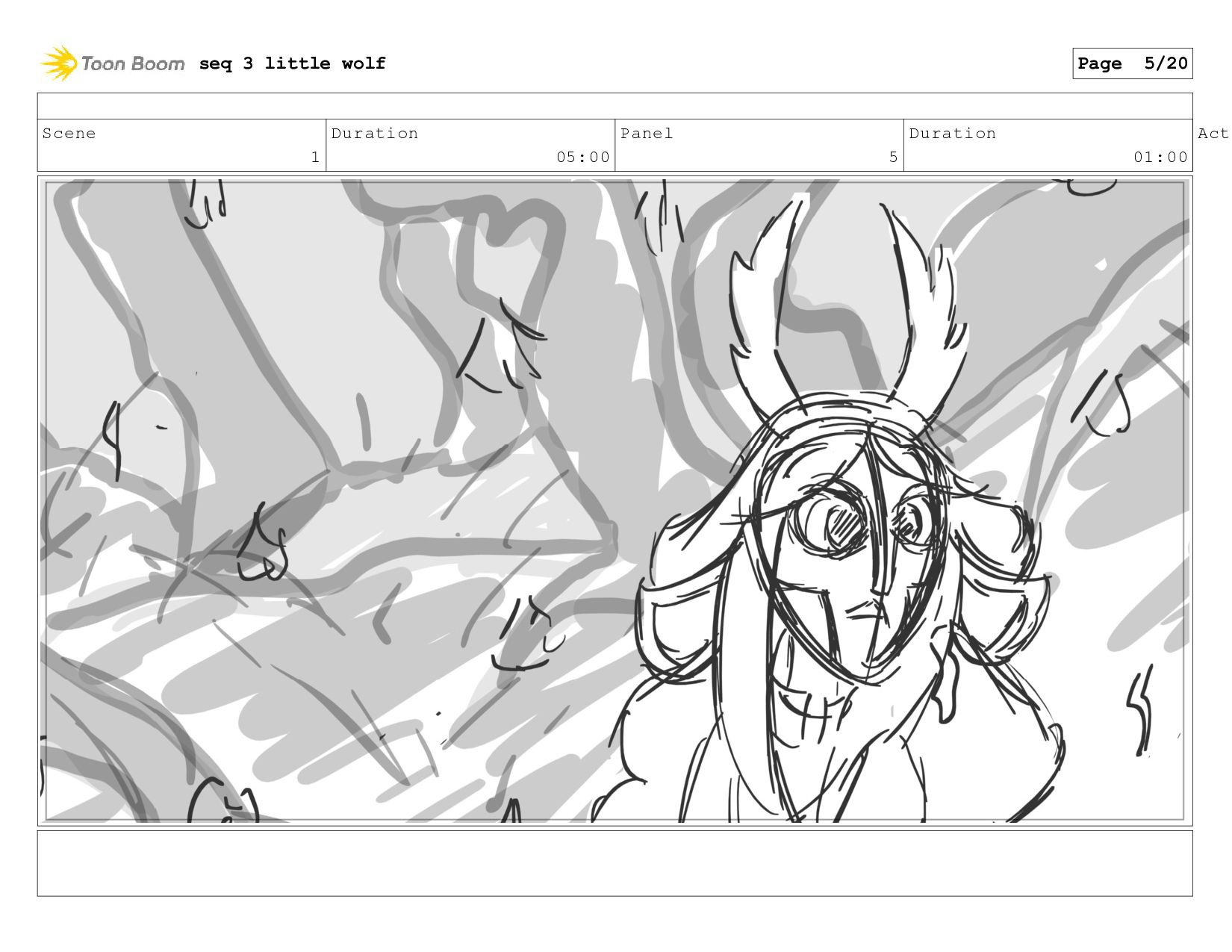Click the storyboard panel sketch thumbnail
This screenshot has width=1232, height=952.
tap(615, 501)
